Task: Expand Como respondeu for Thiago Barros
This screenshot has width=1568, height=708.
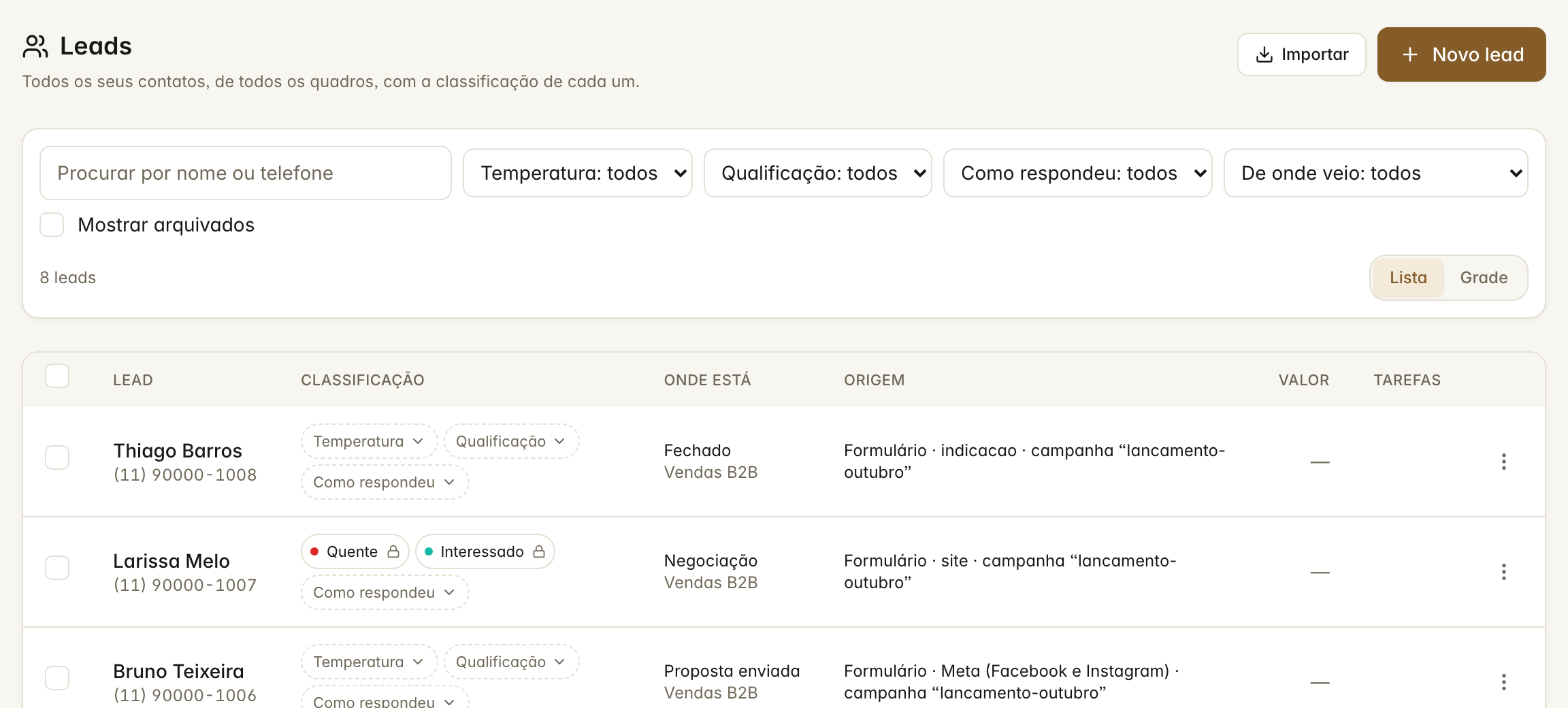Action: (385, 482)
